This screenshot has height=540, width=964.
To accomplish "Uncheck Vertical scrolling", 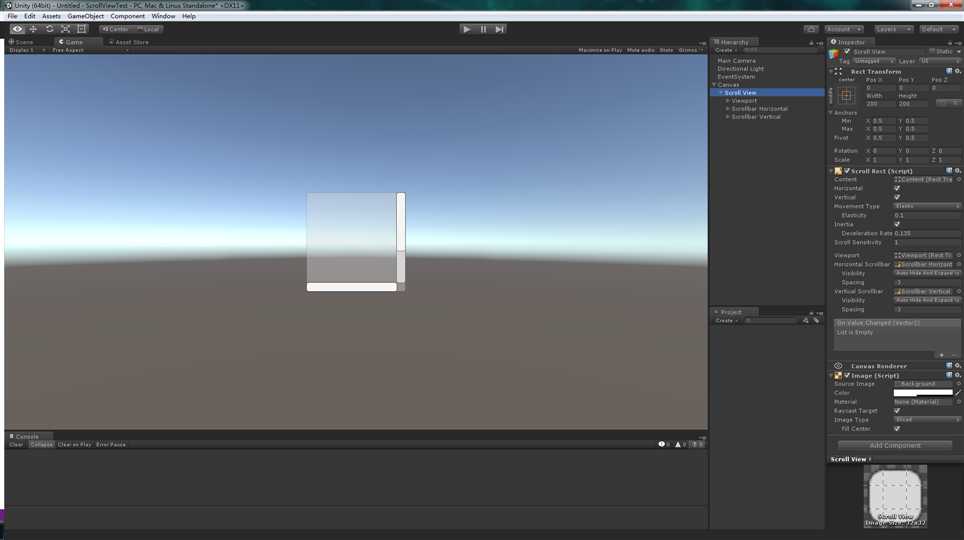I will (x=897, y=197).
